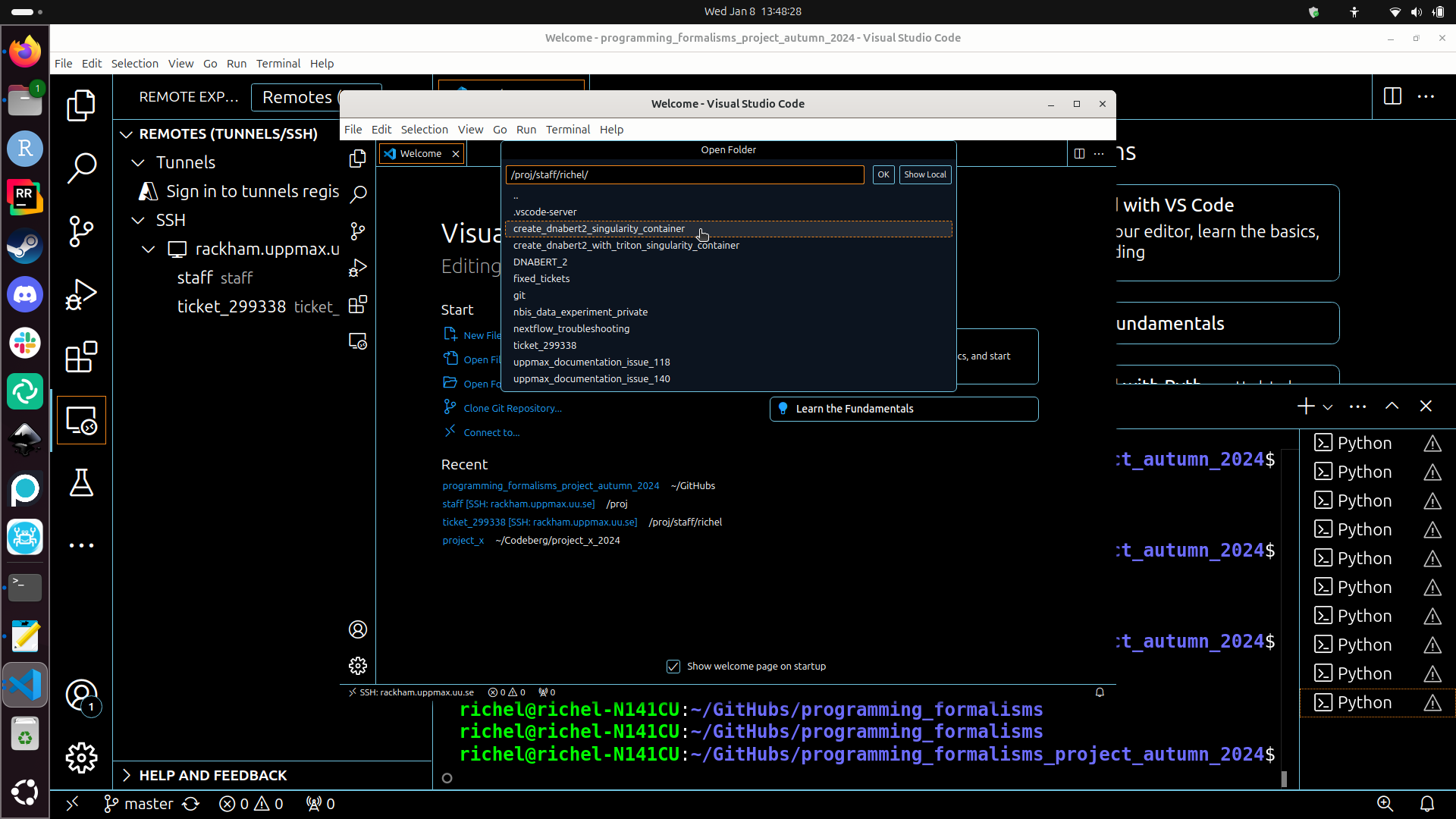Open notifications bell in the front window status bar
The height and width of the screenshot is (819, 1456).
[x=1100, y=692]
